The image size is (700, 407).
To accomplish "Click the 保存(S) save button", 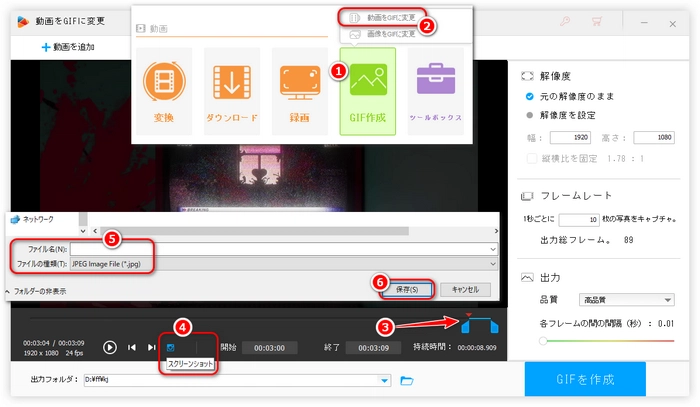I will (402, 289).
